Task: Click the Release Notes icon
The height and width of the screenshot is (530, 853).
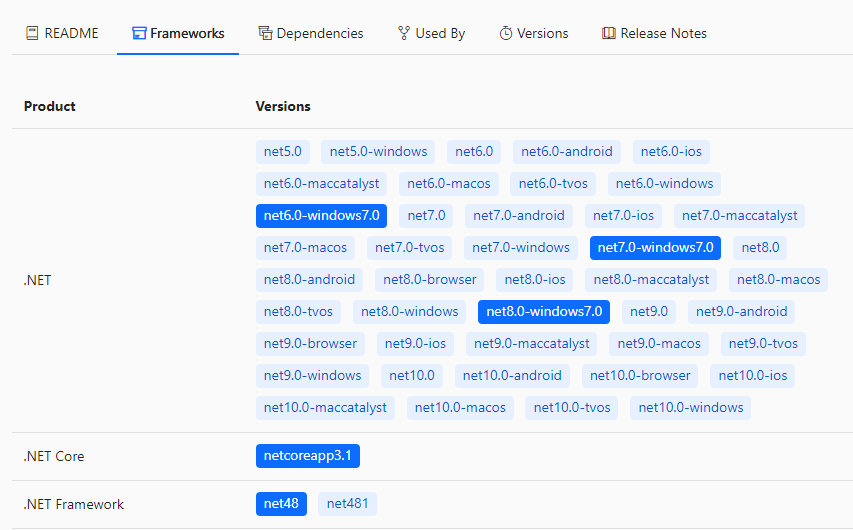Action: 609,33
